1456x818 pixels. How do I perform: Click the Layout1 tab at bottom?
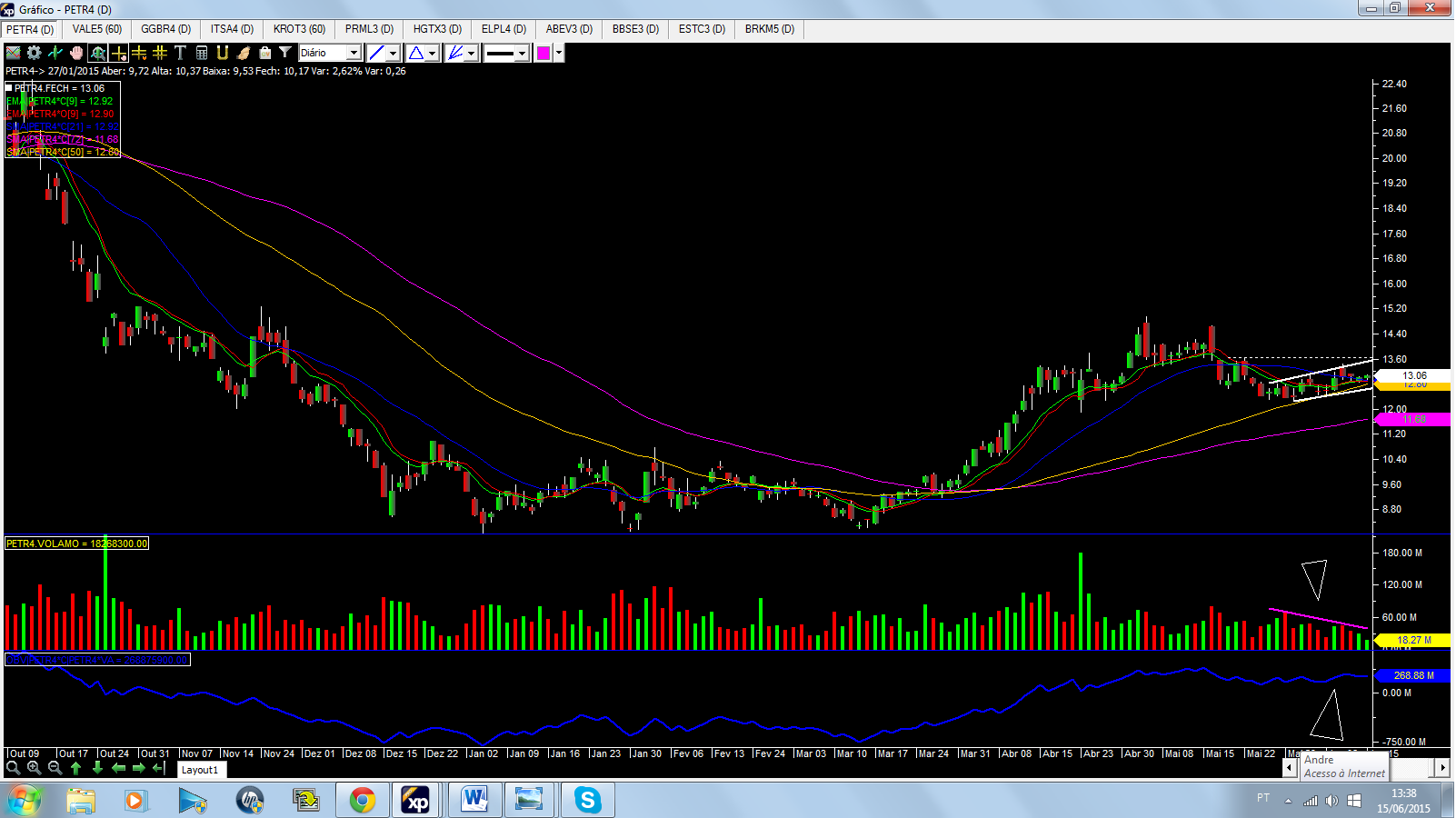point(201,770)
